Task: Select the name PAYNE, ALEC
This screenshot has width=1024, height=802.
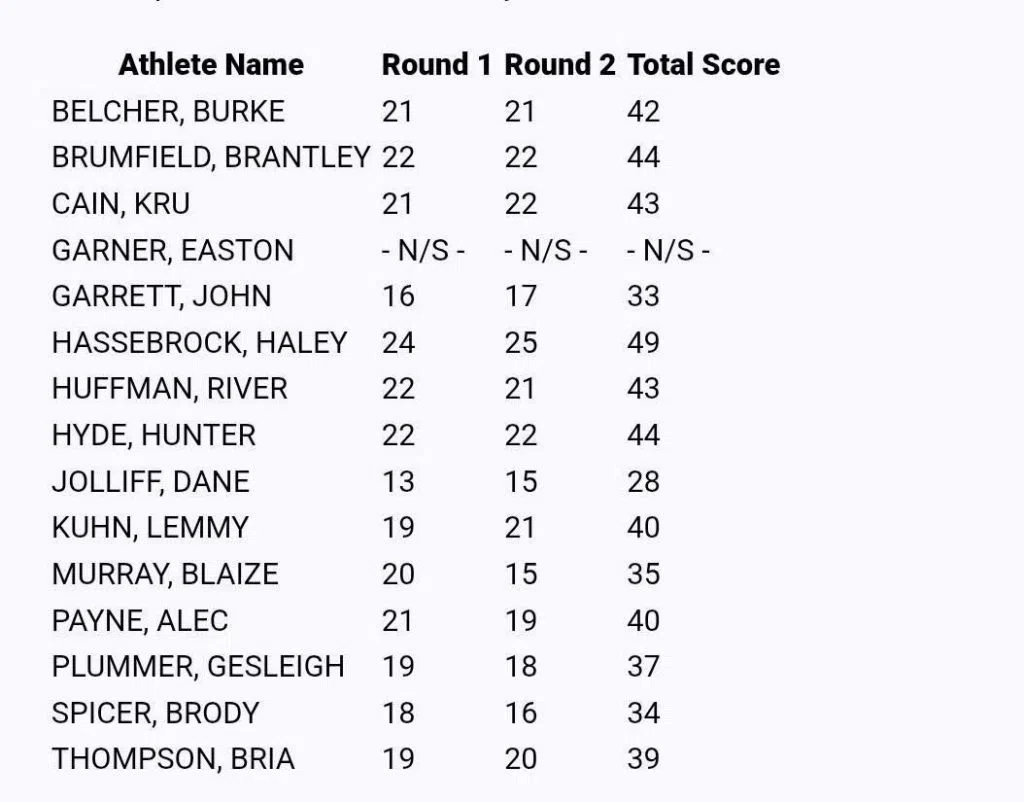Action: (140, 621)
